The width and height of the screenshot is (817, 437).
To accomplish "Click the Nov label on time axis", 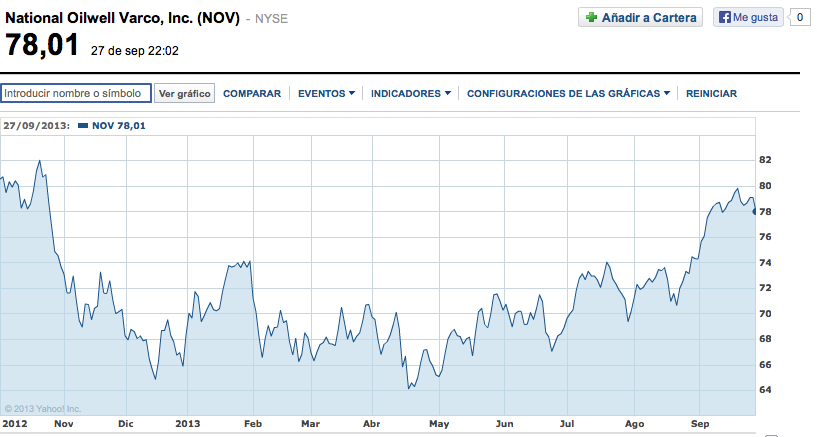I will 64,423.
